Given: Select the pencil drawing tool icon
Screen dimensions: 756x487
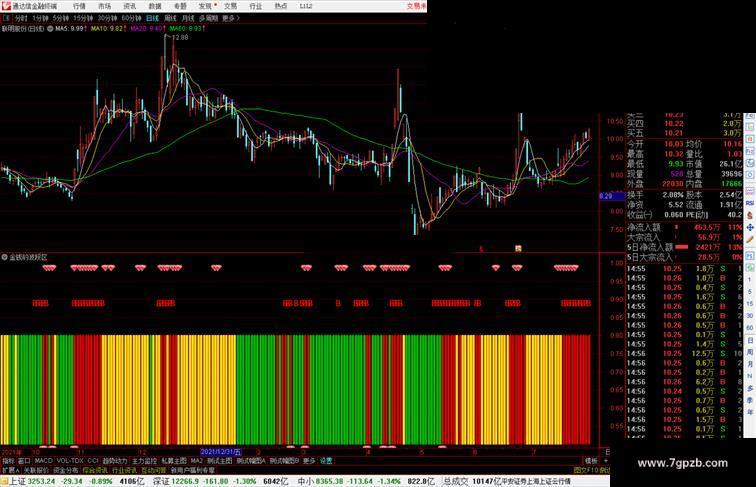Looking at the screenshot, I should click(x=750, y=239).
